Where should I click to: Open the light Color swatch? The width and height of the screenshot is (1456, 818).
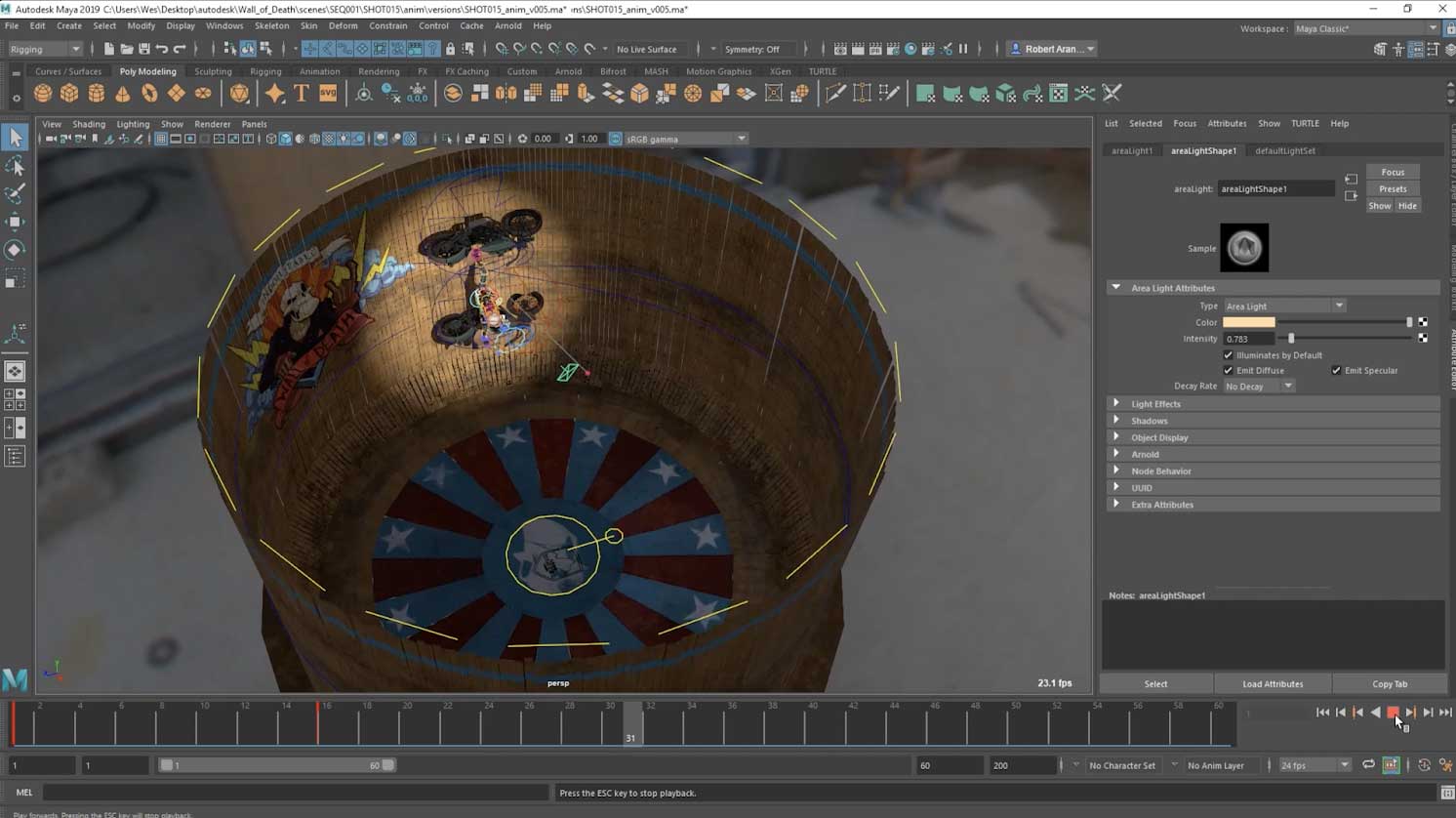[x=1248, y=322]
